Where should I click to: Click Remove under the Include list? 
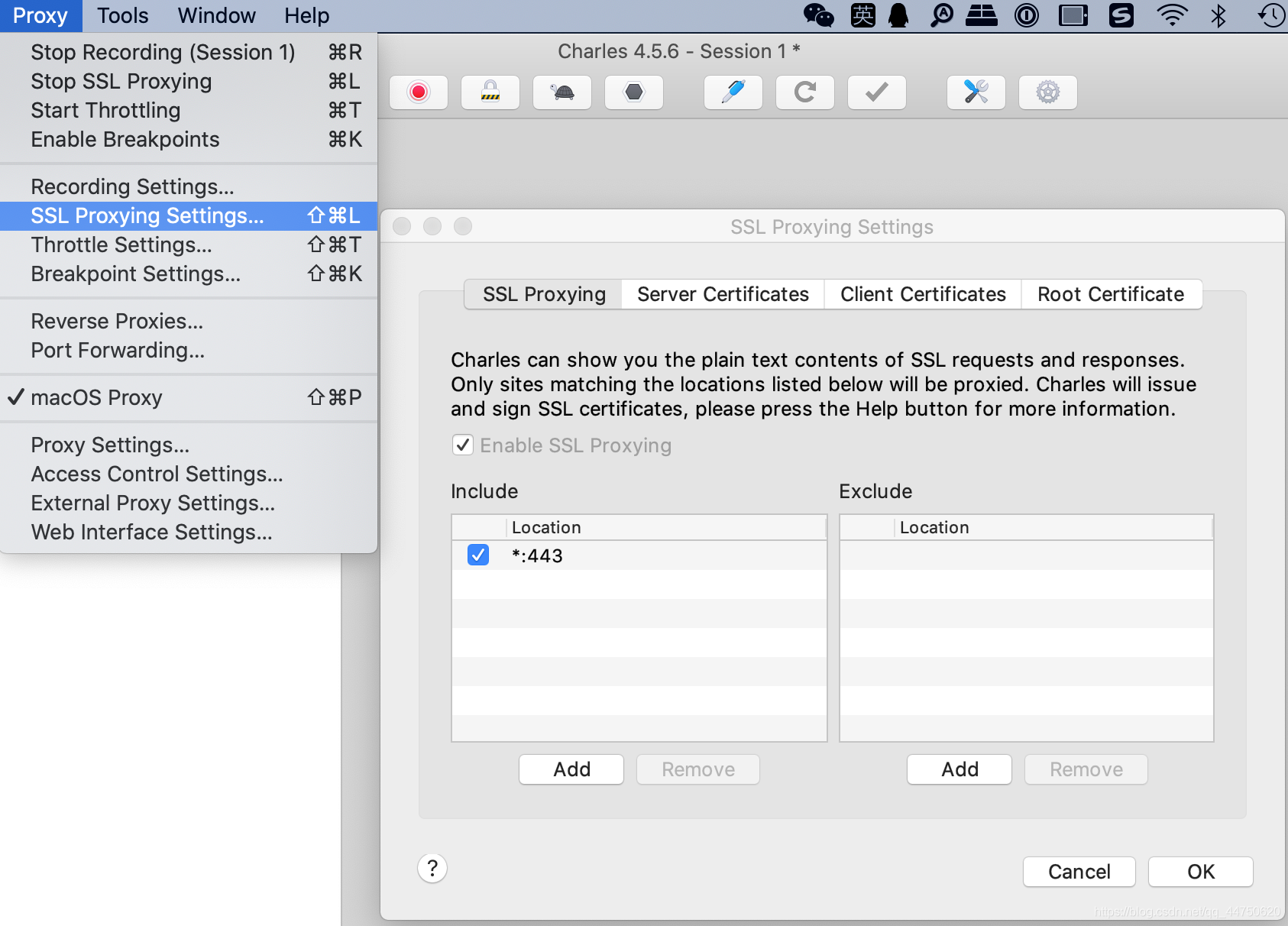[x=698, y=769]
